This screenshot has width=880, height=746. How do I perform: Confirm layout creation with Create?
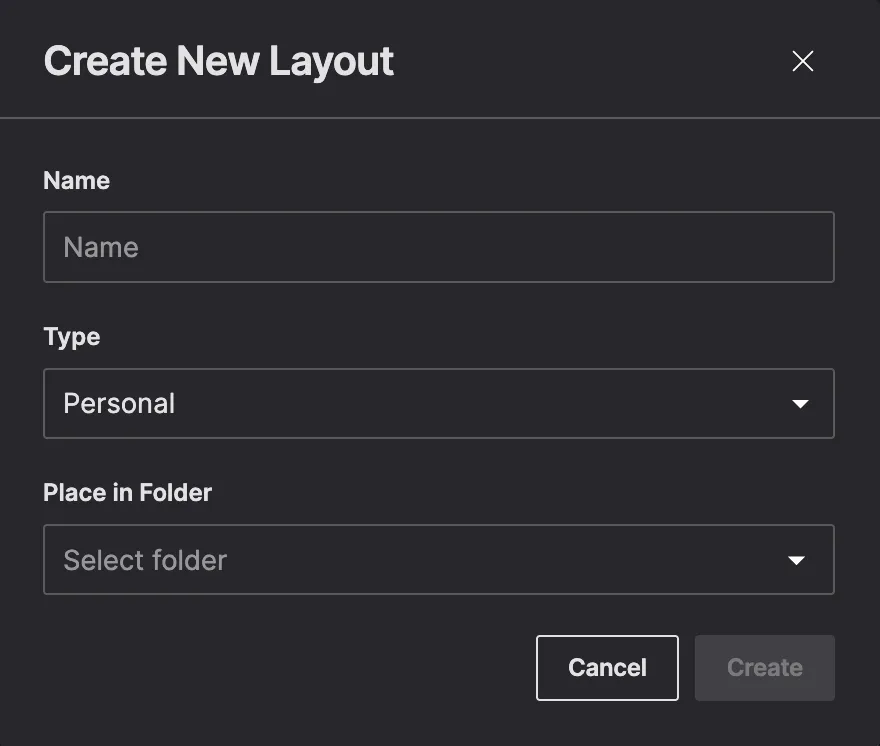764,668
